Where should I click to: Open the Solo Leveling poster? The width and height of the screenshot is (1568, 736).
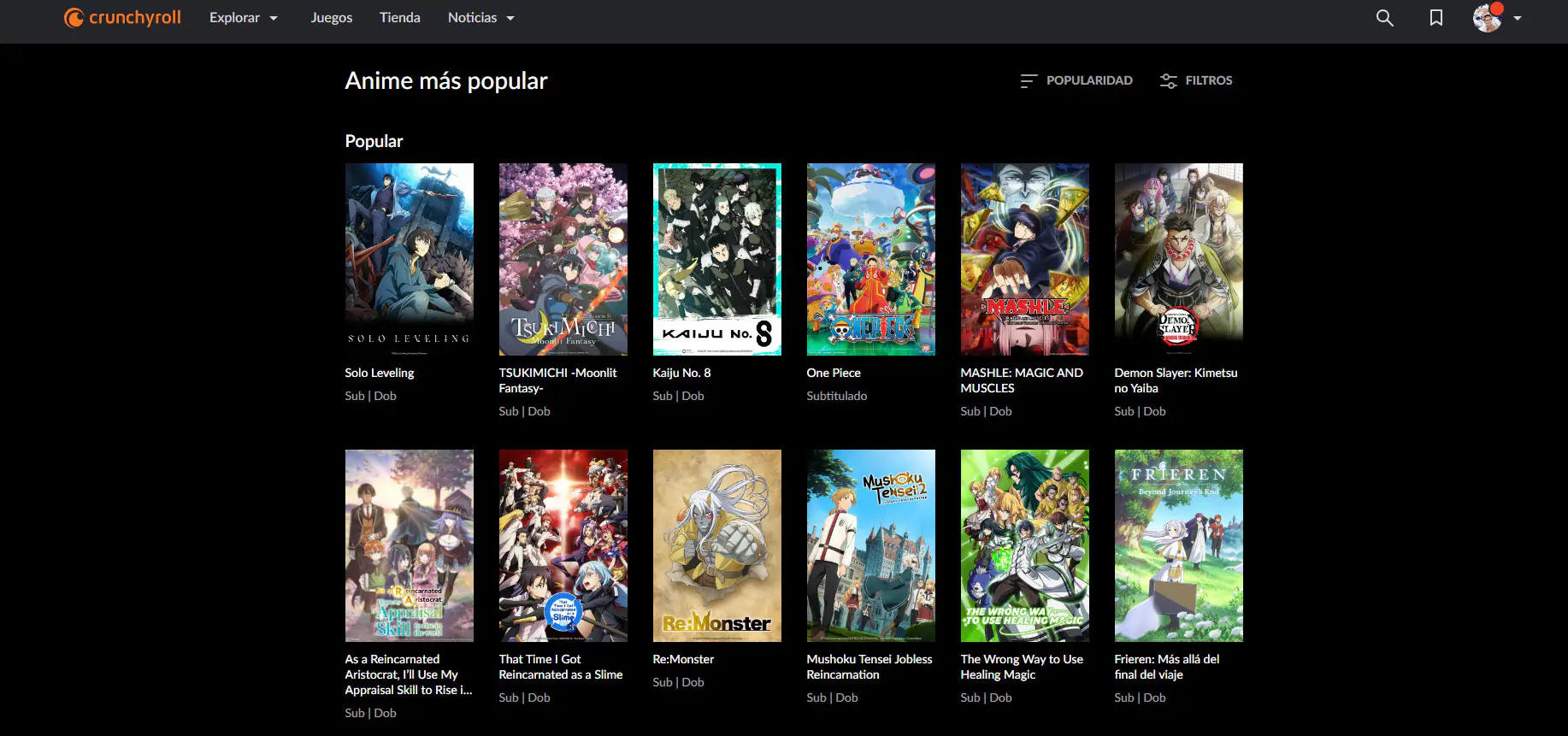point(410,259)
